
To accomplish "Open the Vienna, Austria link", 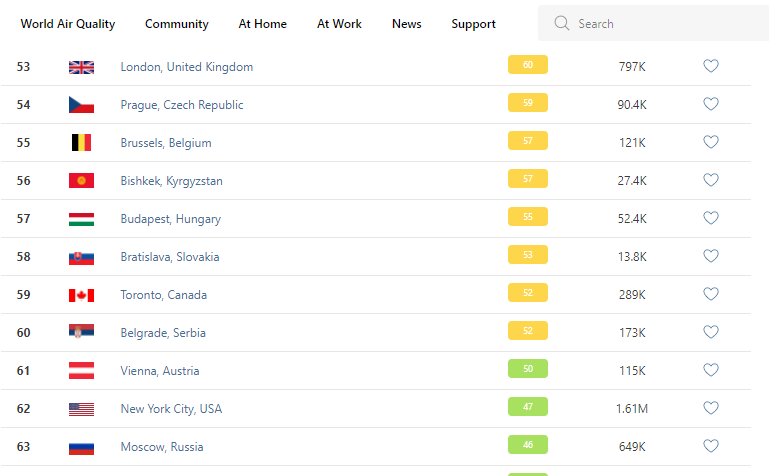I will point(160,371).
